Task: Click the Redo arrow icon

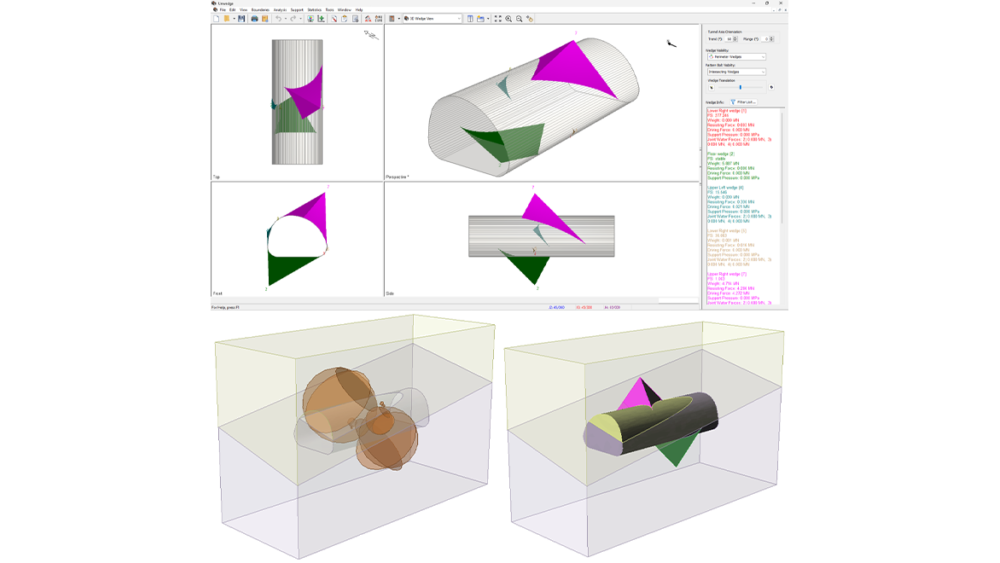Action: (x=294, y=18)
